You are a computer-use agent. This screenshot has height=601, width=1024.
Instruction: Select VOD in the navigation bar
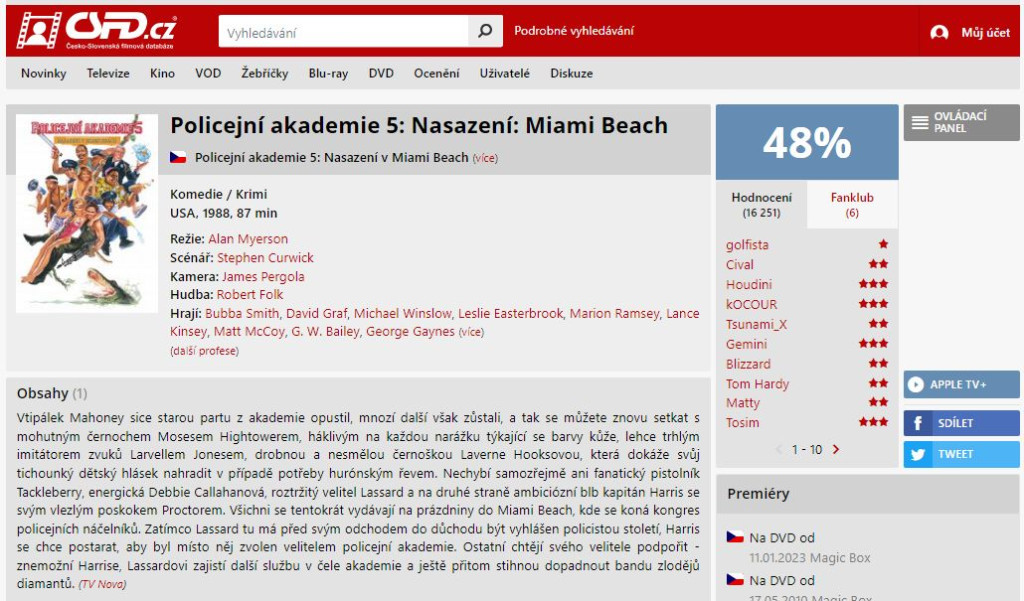point(208,73)
